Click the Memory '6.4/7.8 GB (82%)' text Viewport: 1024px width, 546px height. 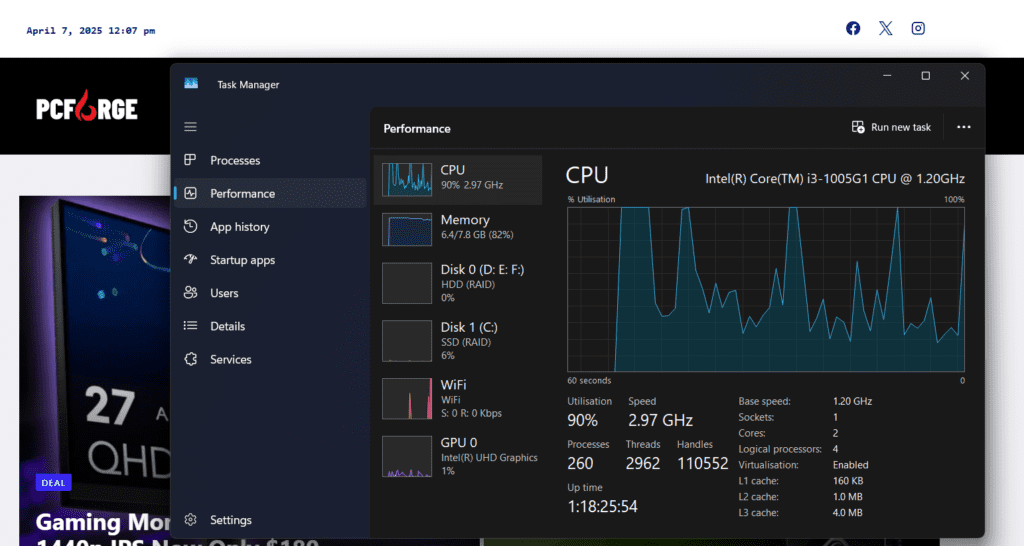click(477, 234)
